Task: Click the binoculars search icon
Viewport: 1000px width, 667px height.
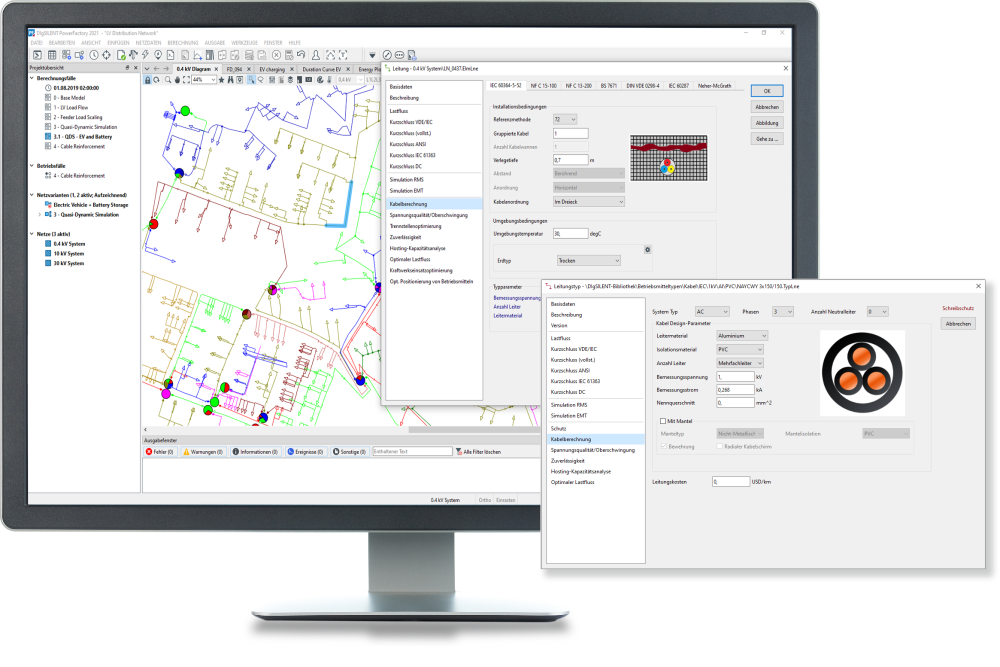Action: 230,80
